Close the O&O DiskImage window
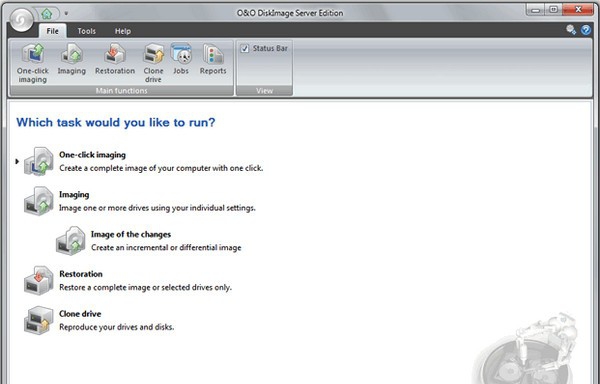The image size is (600, 384). (x=578, y=10)
